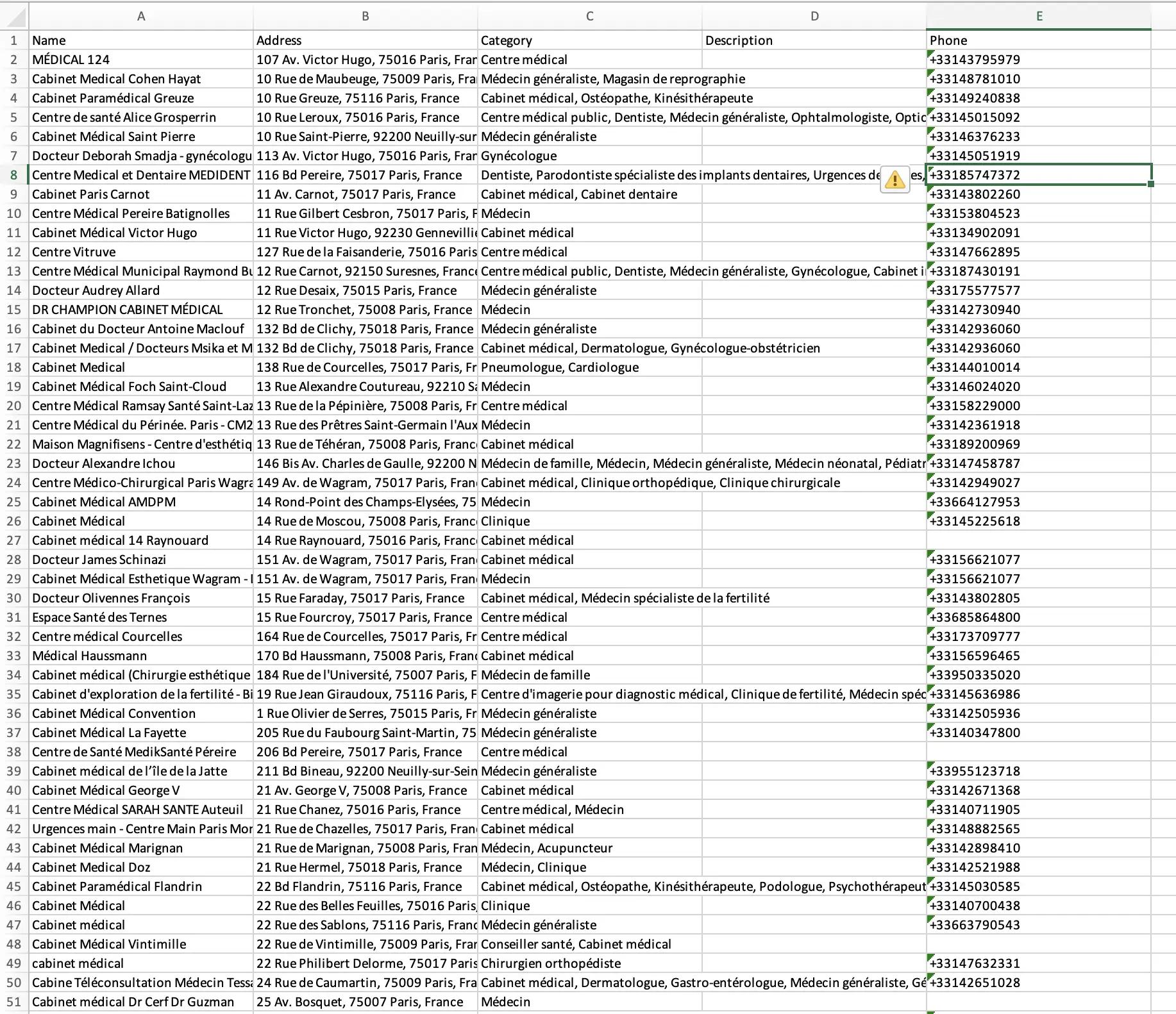This screenshot has height=1014, width=1176.
Task: Select the cell Cabinet Médical Convention
Action: click(x=141, y=713)
